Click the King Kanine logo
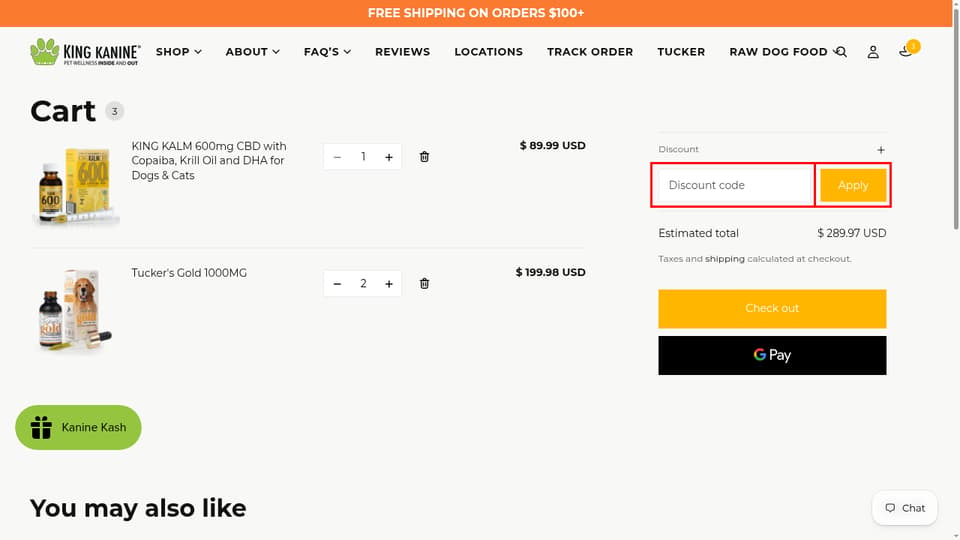960x540 pixels. [85, 52]
